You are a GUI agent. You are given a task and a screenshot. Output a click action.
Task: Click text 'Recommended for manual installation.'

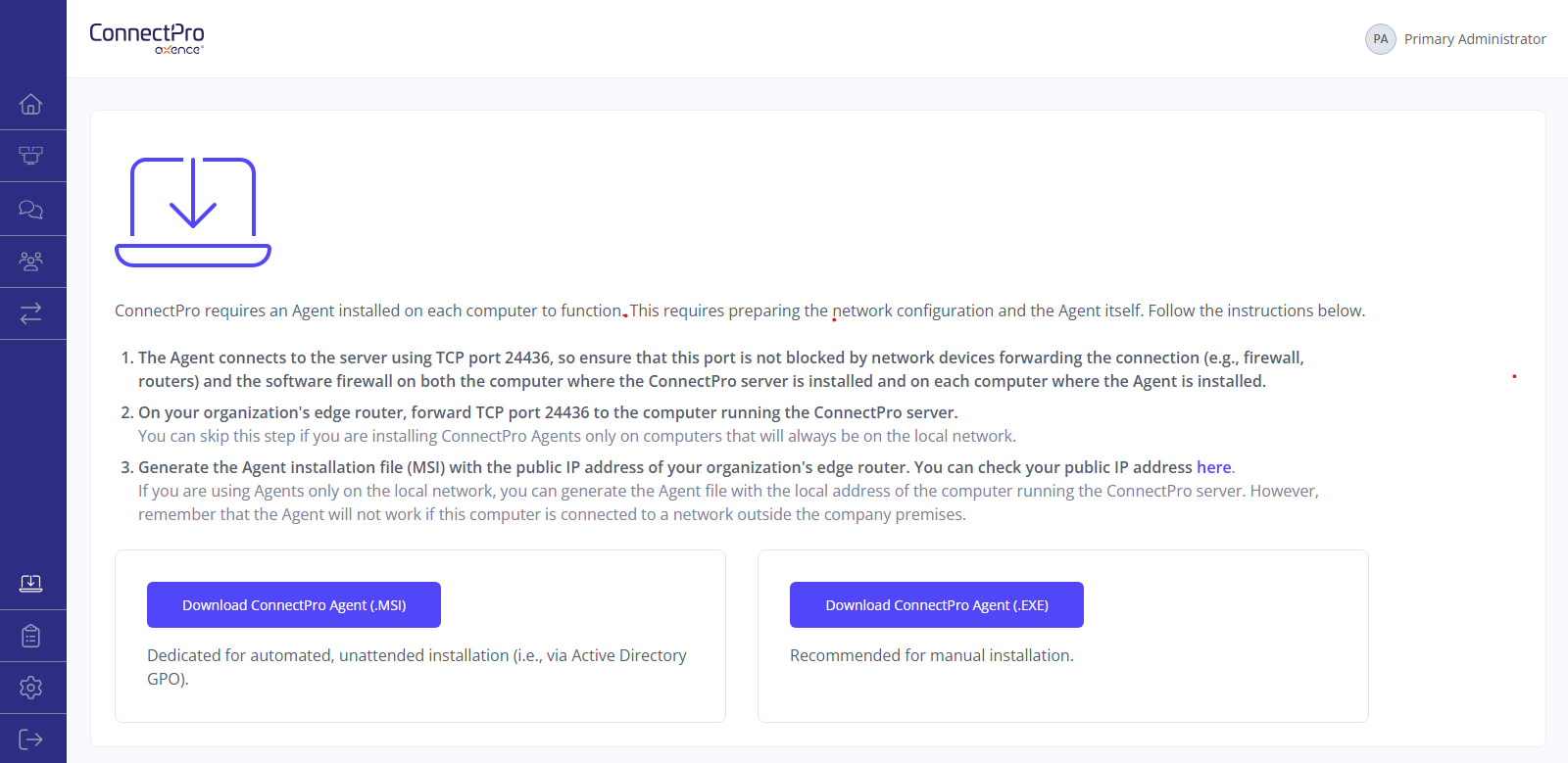click(x=932, y=655)
